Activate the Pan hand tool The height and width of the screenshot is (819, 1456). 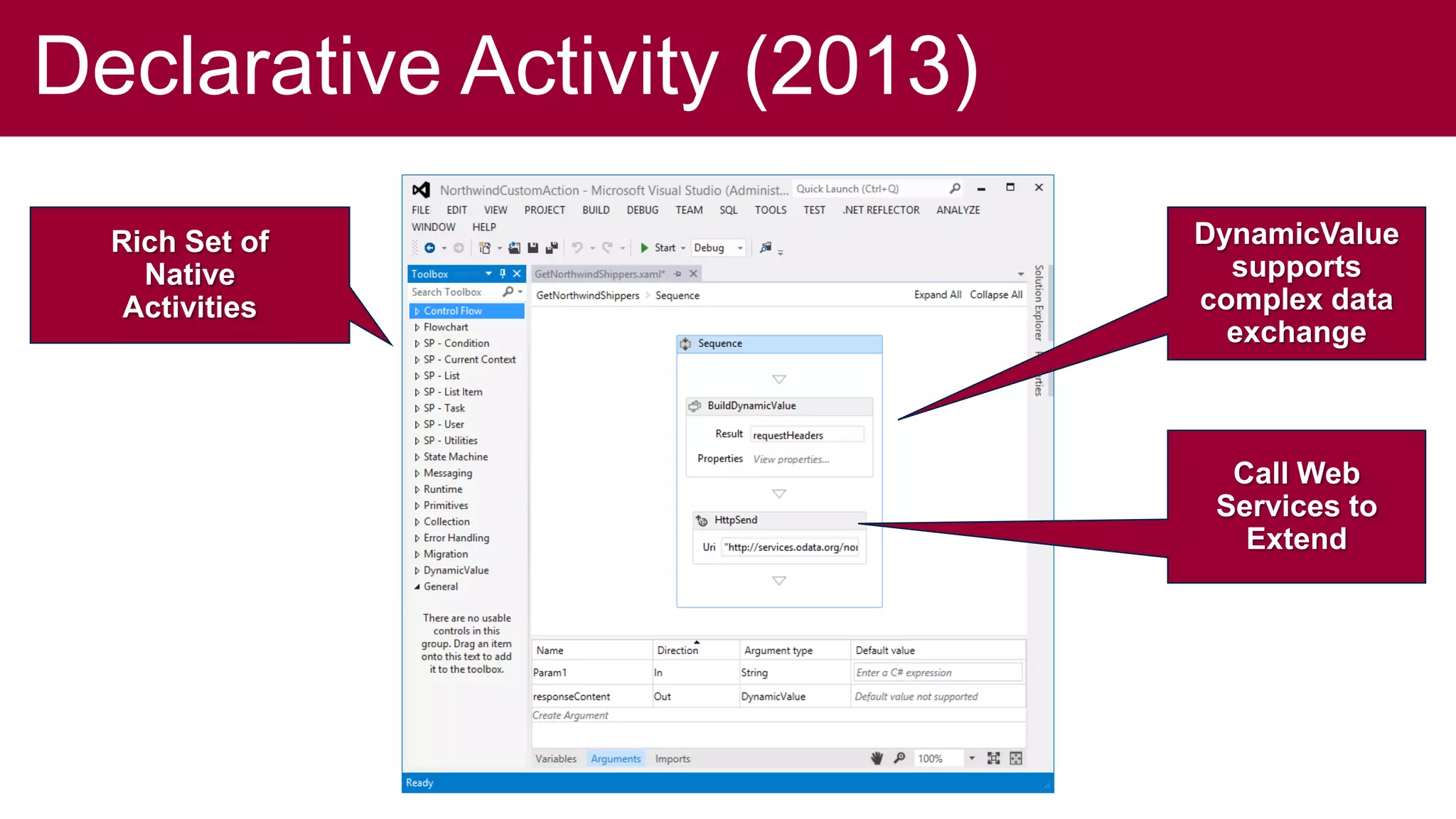[877, 759]
